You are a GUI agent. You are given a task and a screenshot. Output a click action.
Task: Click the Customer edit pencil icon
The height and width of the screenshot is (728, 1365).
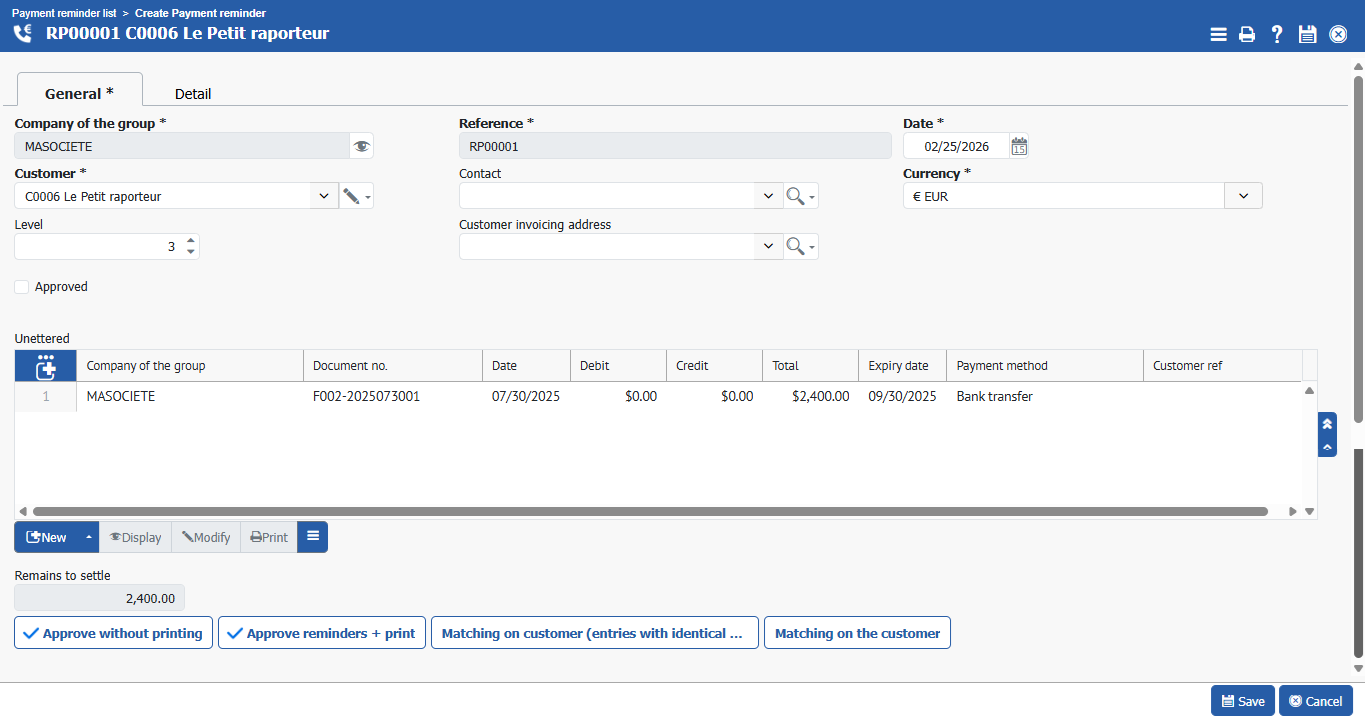[x=351, y=196]
